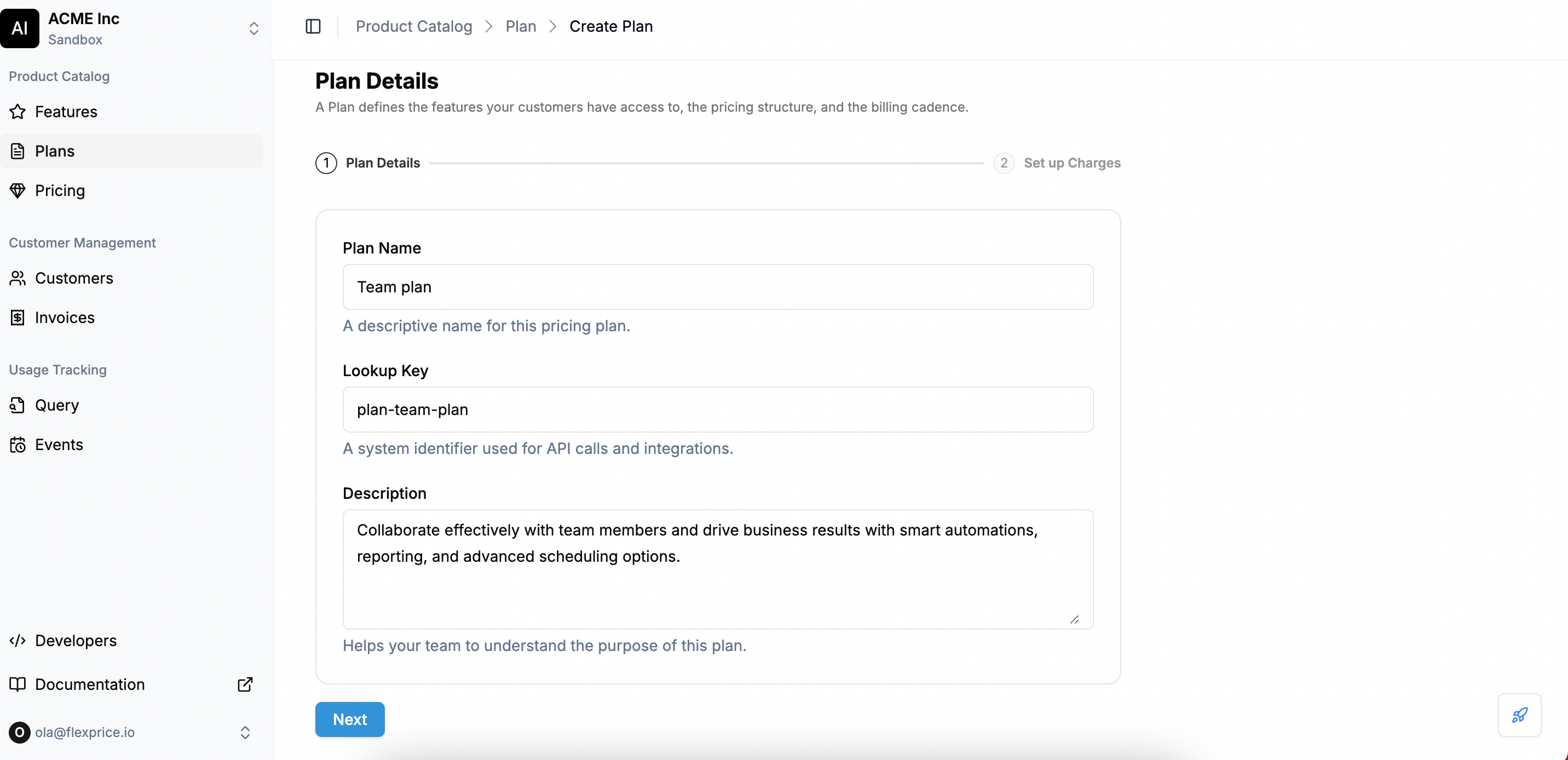Open Features in the sidebar
The width and height of the screenshot is (1568, 760).
131,112
